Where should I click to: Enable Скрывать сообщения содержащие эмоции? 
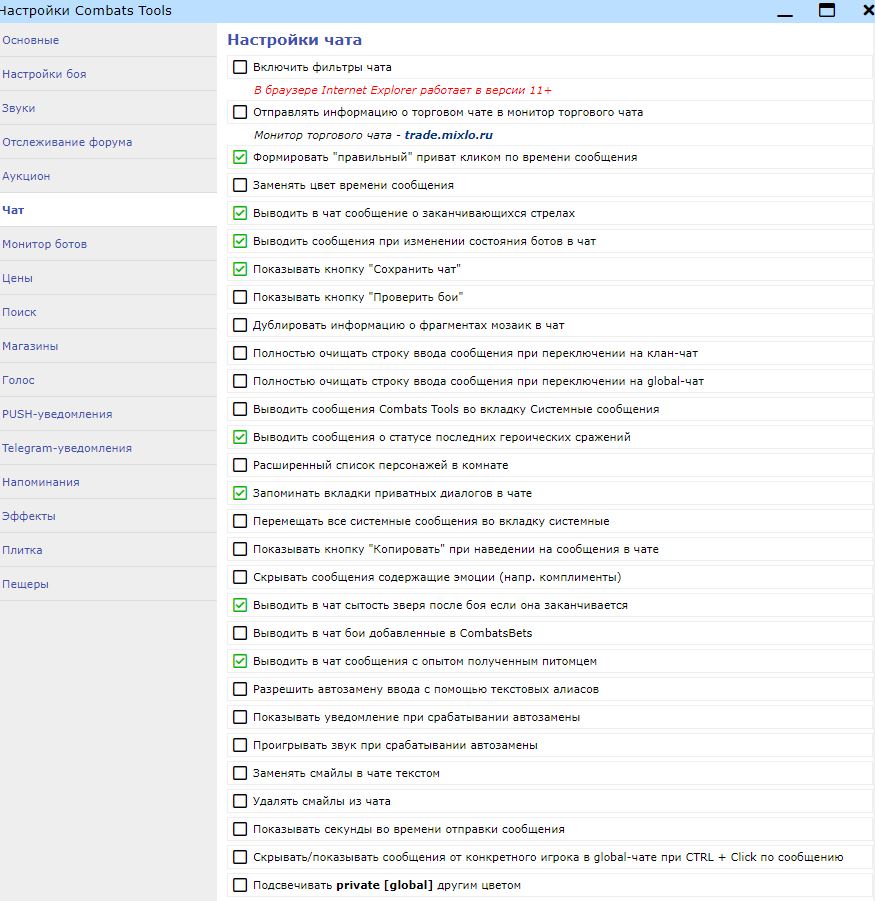coord(240,577)
